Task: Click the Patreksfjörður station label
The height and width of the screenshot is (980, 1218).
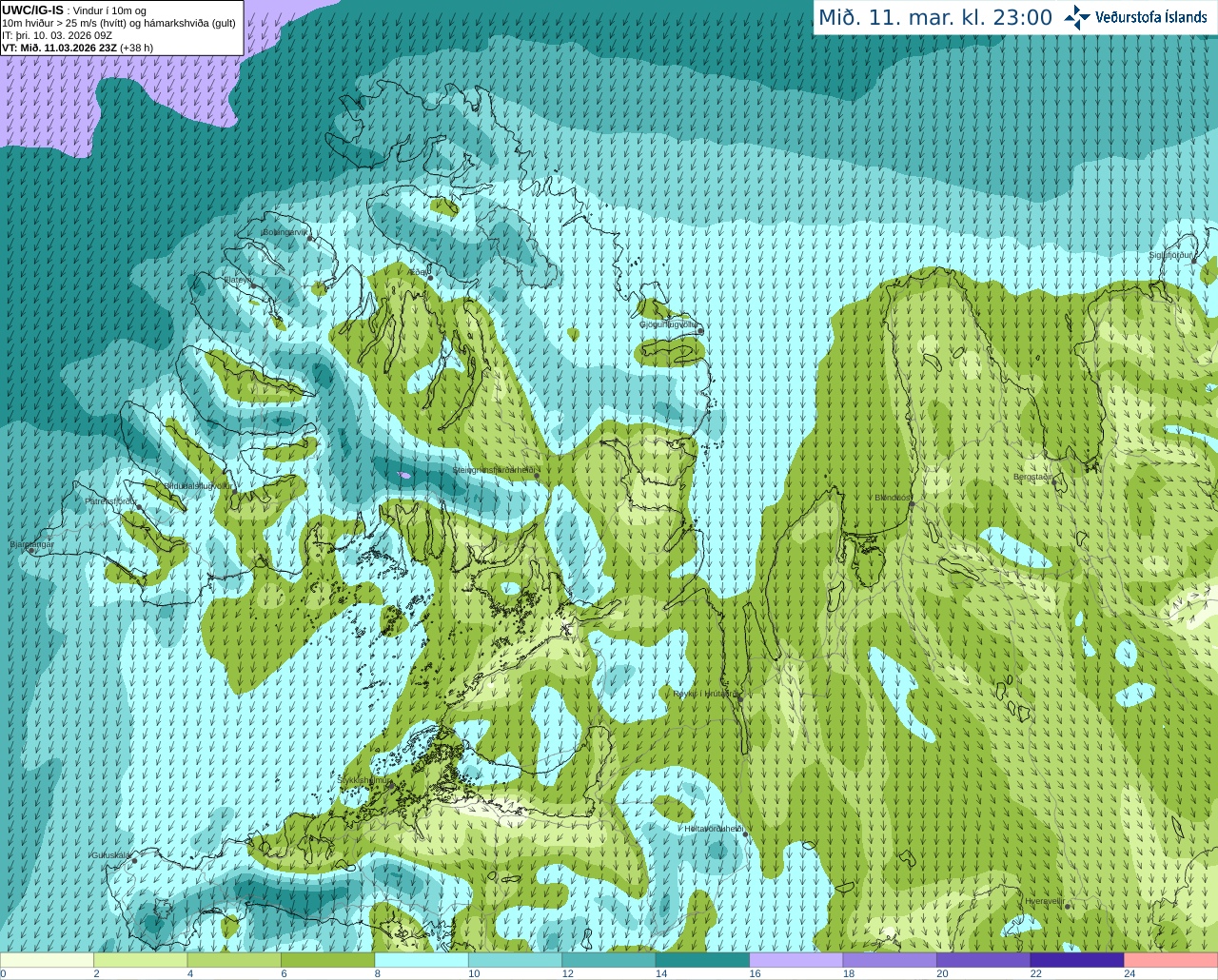Action: (x=111, y=500)
